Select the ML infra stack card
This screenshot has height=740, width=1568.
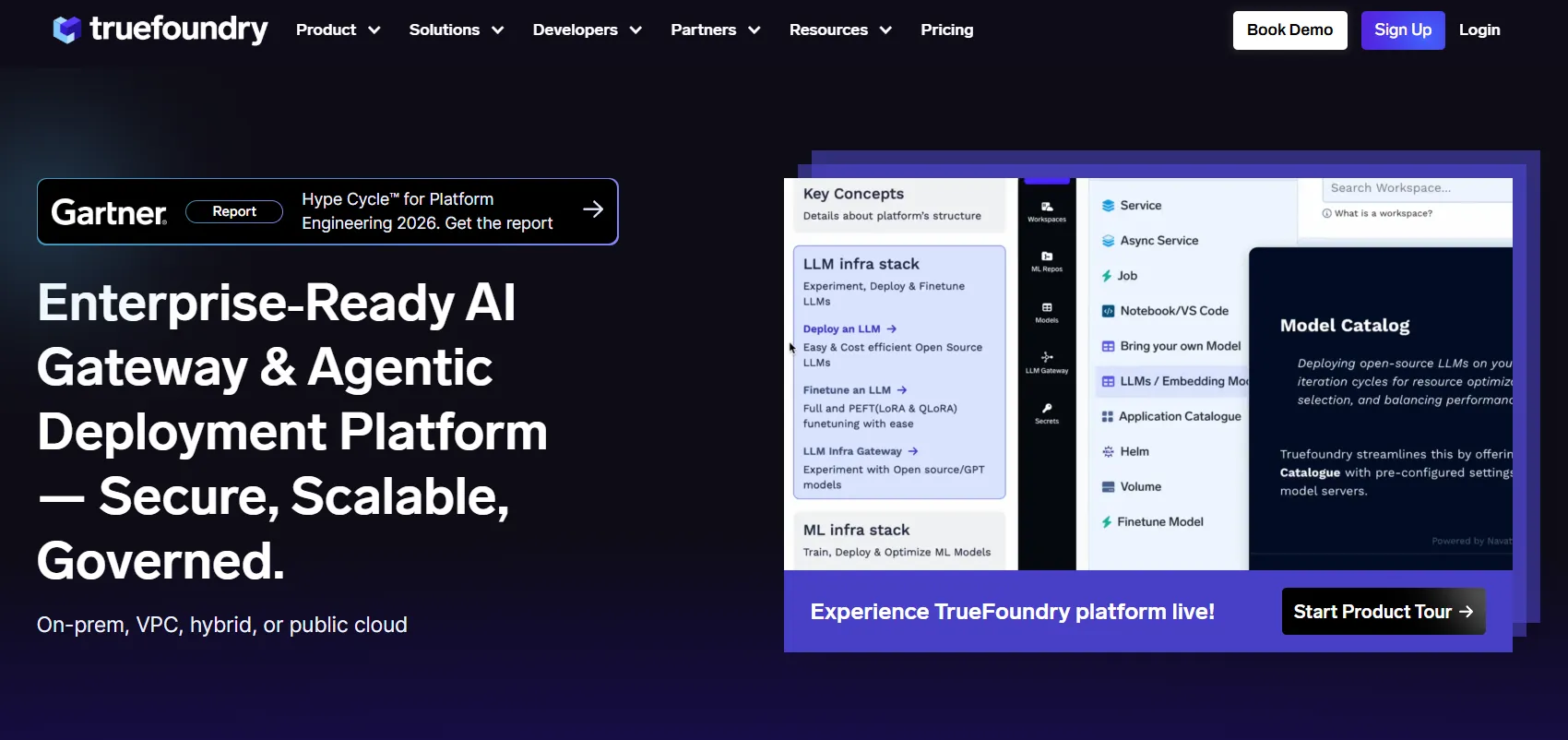(899, 541)
